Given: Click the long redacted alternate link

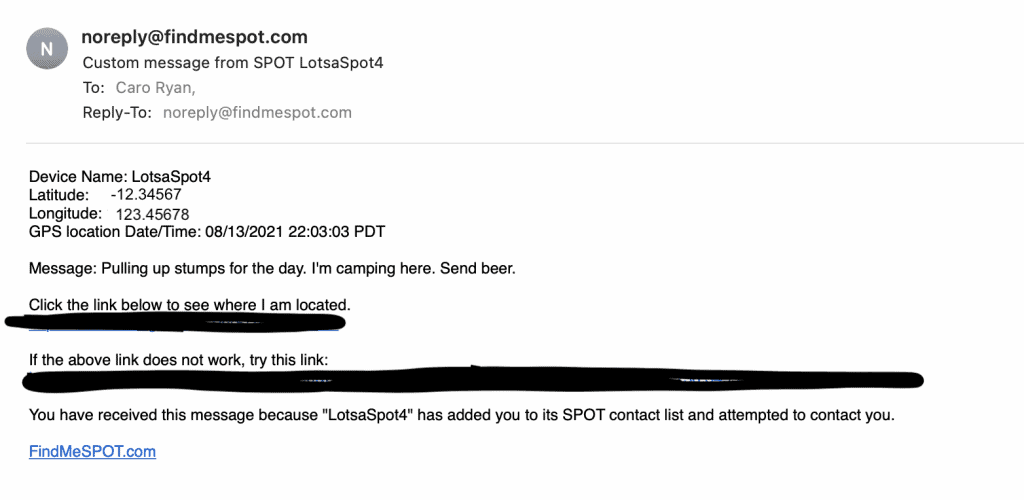Looking at the screenshot, I should point(473,379).
